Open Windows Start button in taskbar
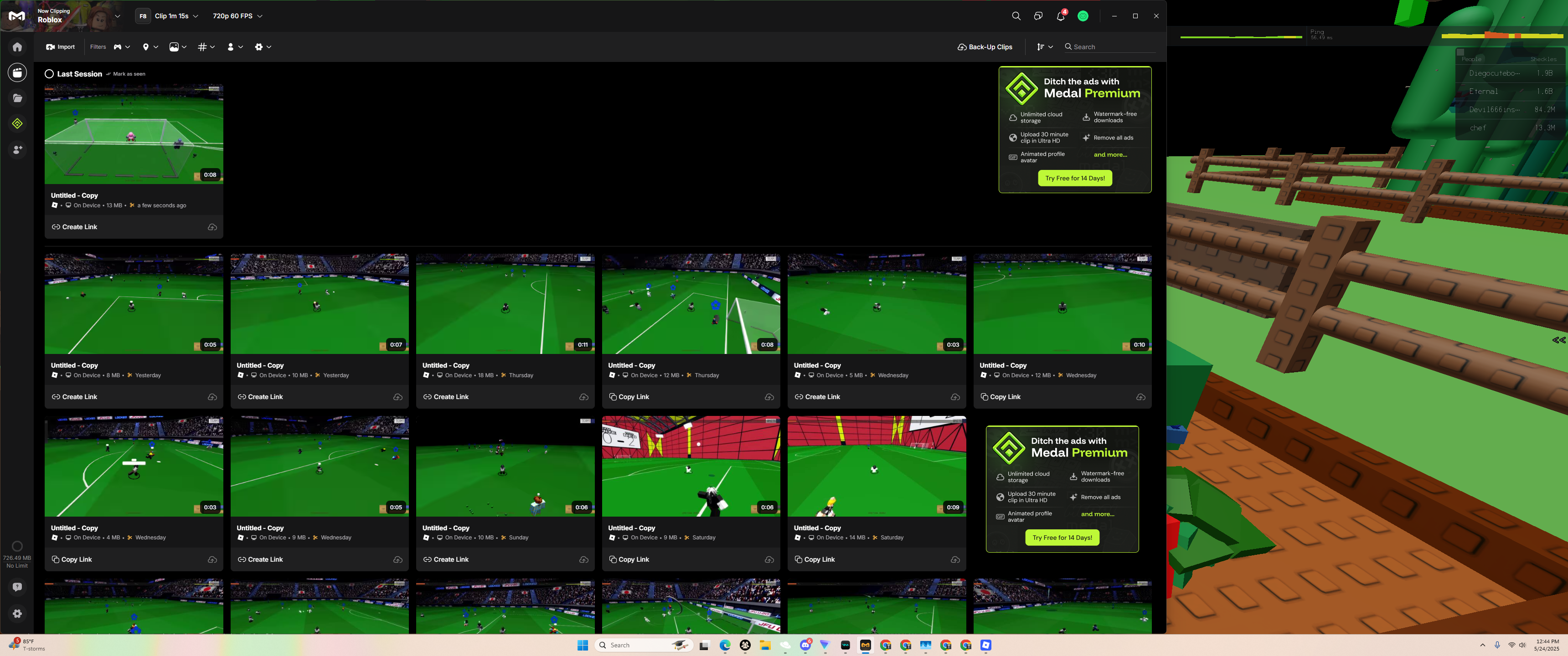This screenshot has height=656, width=1568. (x=582, y=645)
